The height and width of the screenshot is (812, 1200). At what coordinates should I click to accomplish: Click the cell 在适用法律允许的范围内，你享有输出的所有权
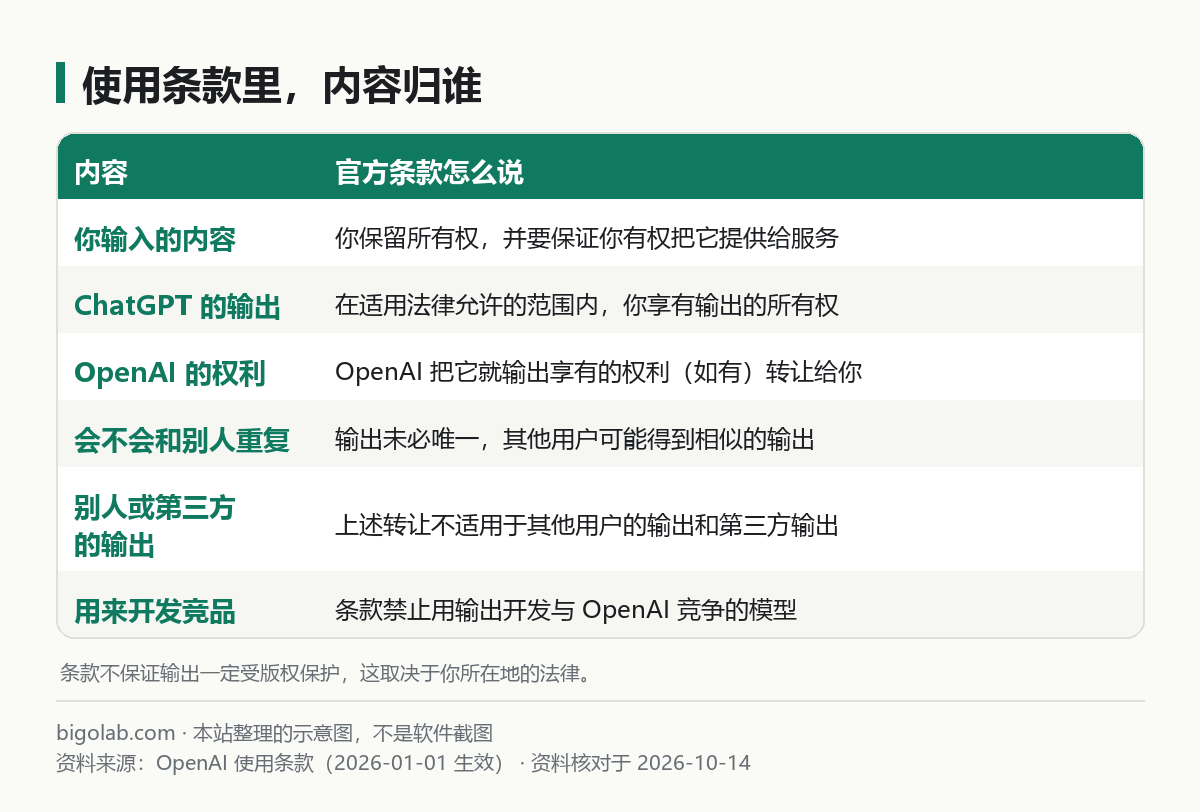point(586,306)
